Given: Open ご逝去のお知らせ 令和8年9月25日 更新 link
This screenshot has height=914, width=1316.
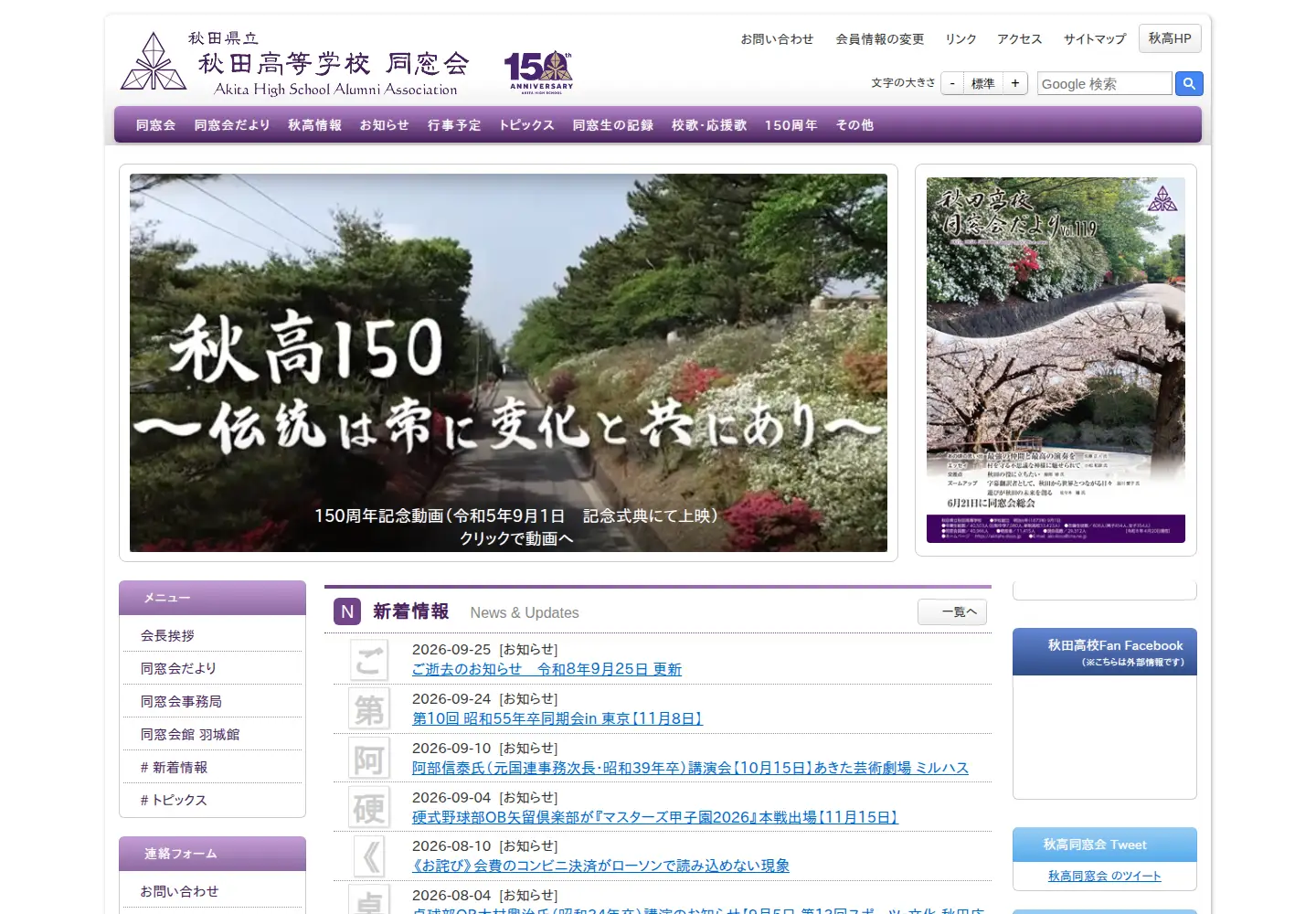Looking at the screenshot, I should point(547,669).
